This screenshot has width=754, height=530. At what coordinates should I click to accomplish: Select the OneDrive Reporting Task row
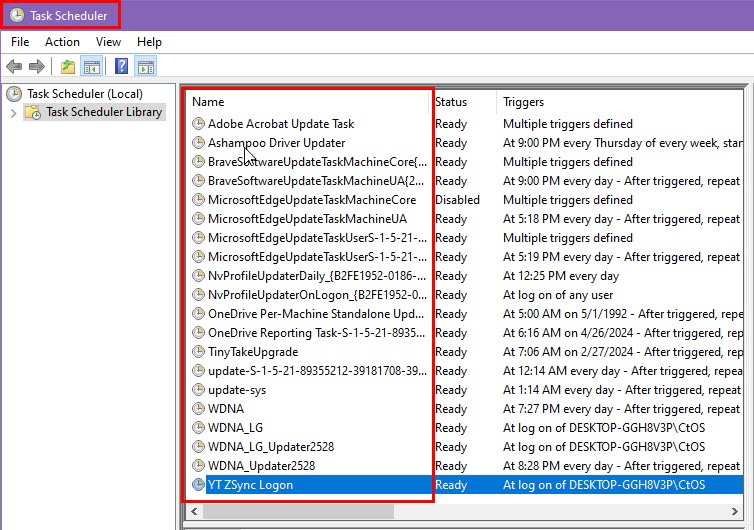click(465, 333)
